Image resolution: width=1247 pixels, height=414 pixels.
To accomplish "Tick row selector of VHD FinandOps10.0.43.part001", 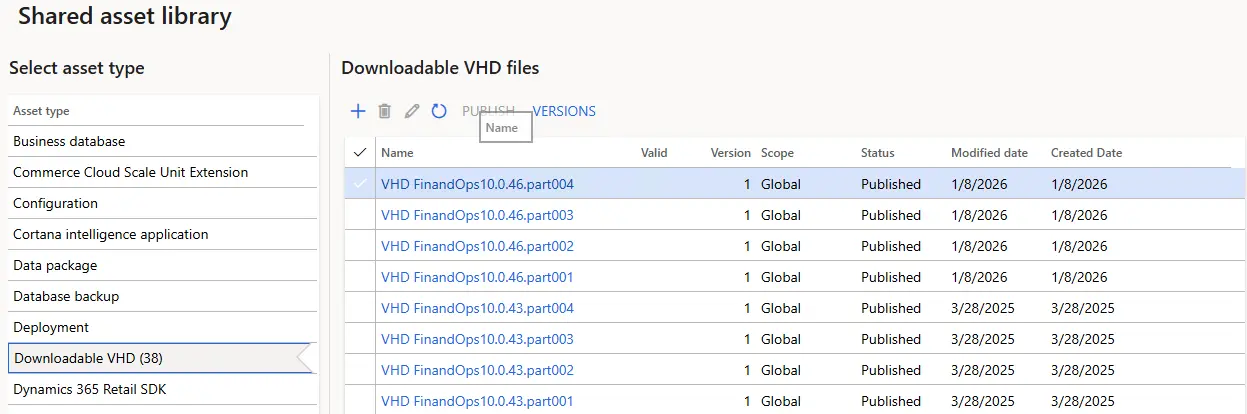I will 360,401.
